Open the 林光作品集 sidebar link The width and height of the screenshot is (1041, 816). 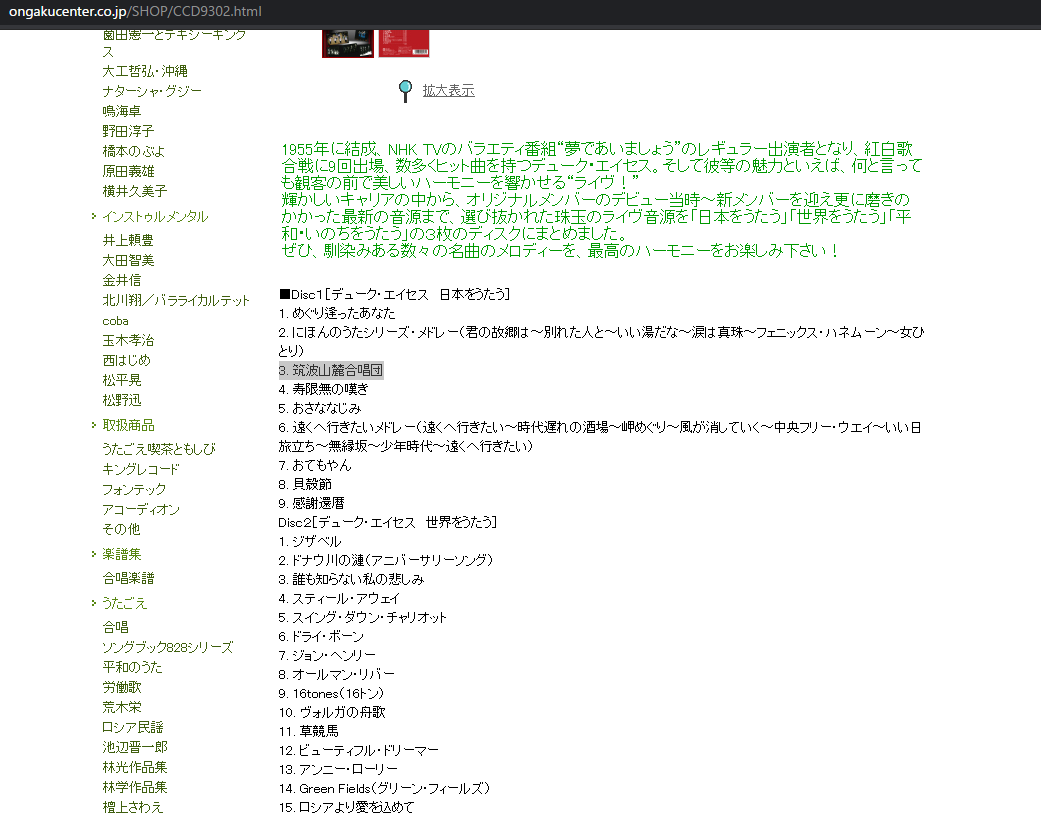coord(135,767)
